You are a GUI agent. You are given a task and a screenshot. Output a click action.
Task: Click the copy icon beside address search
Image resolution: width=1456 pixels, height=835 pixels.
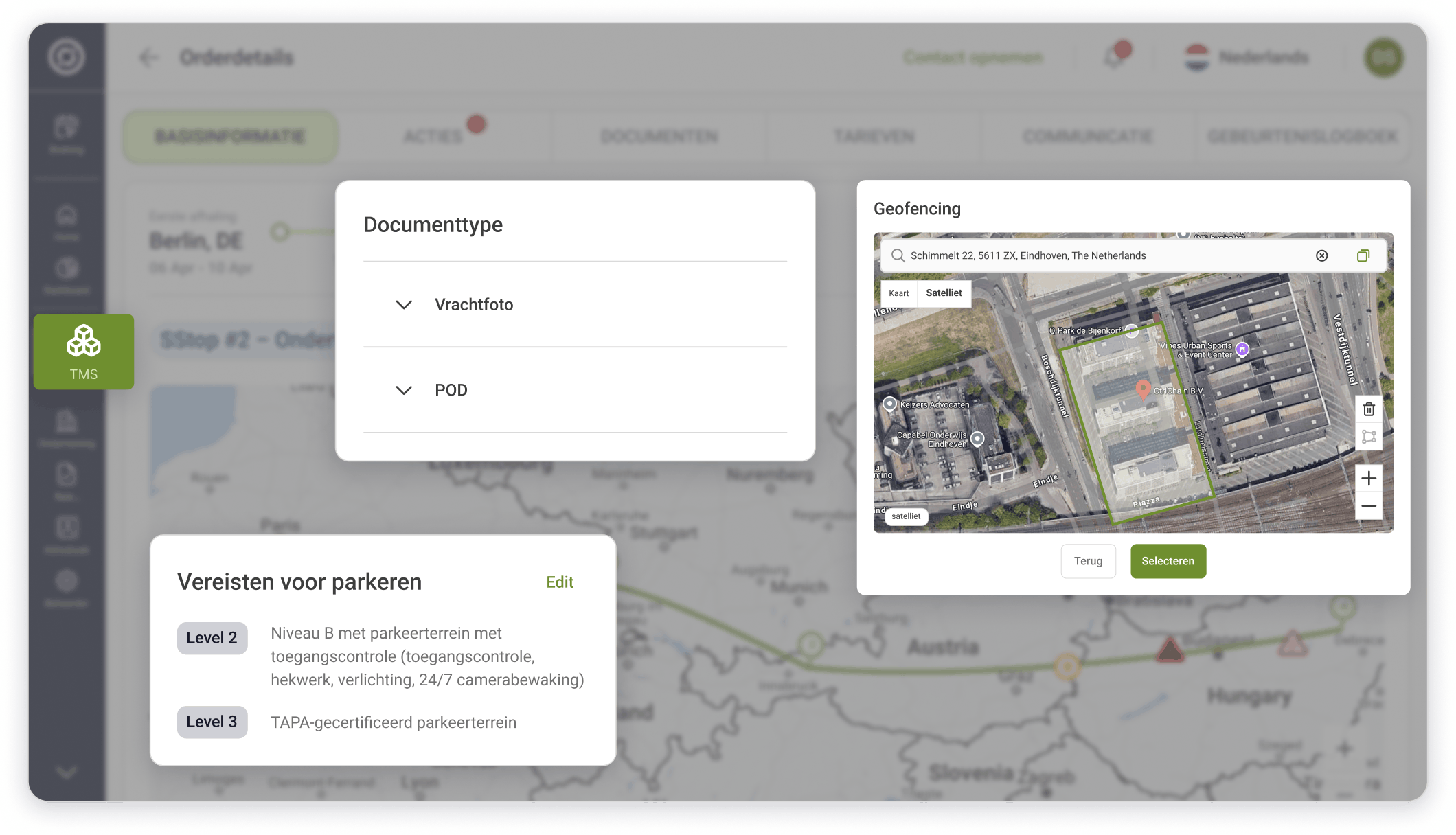(1363, 255)
